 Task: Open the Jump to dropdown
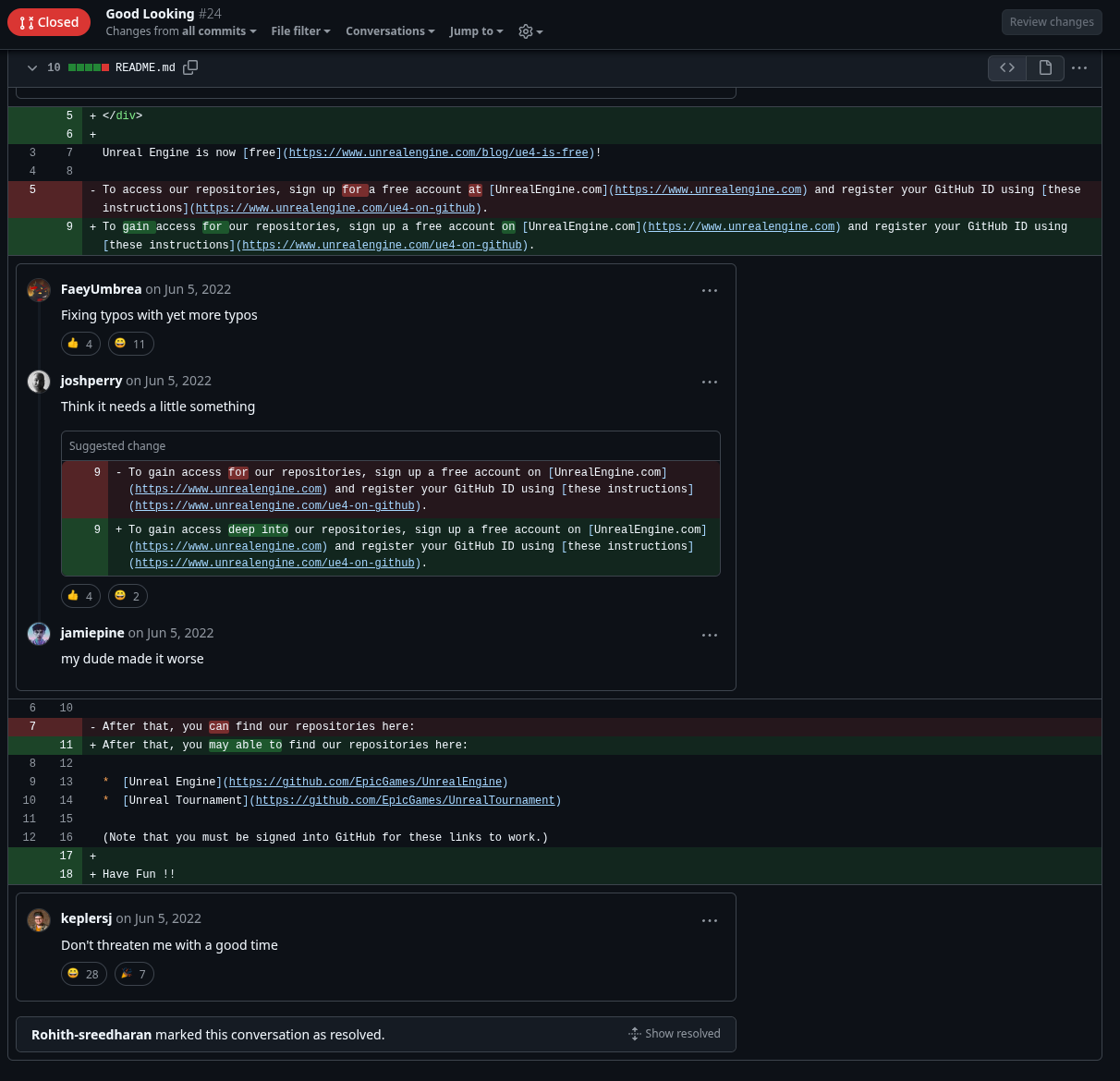tap(476, 31)
